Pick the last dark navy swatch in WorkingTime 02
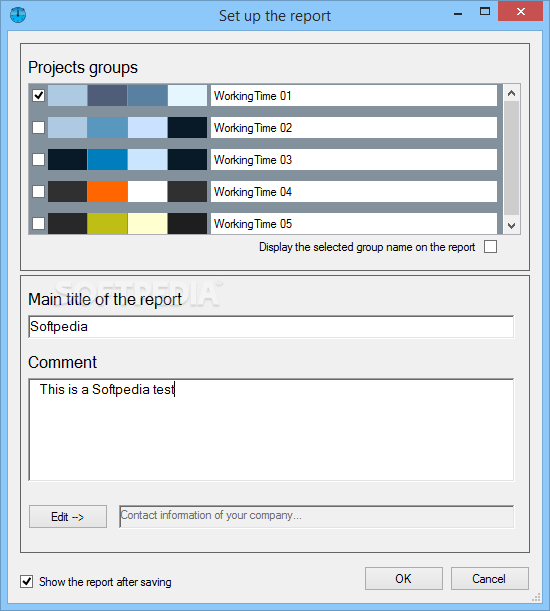Image resolution: width=550 pixels, height=611 pixels. (x=187, y=127)
